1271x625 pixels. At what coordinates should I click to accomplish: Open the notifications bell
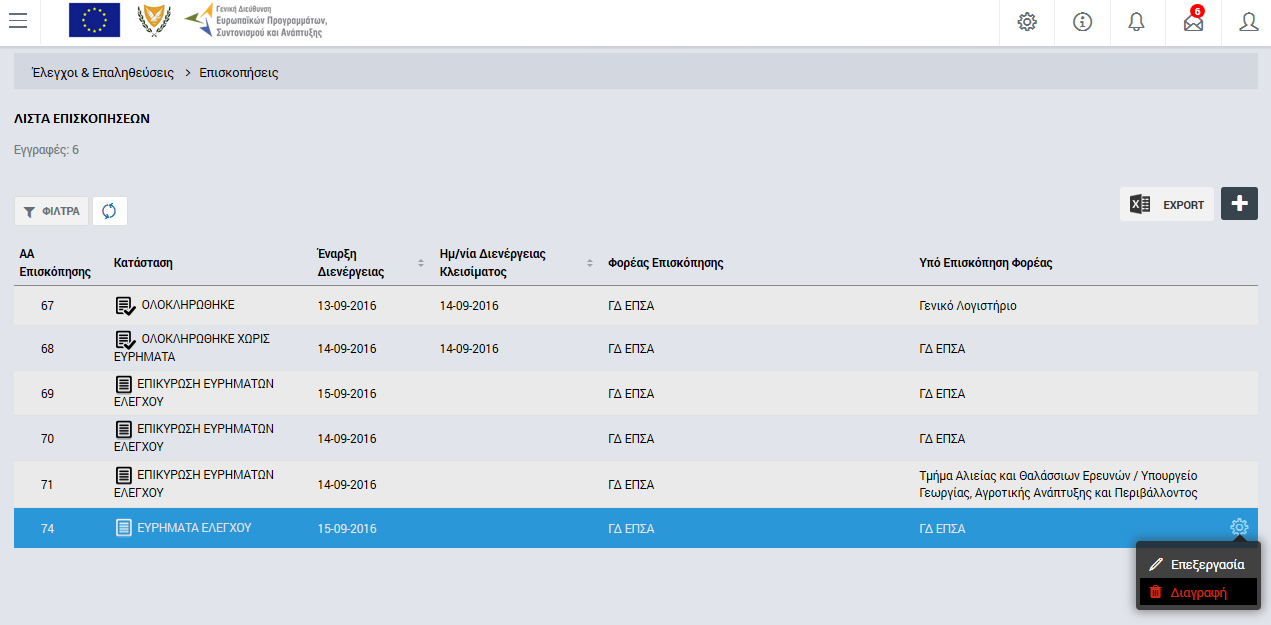point(1137,22)
